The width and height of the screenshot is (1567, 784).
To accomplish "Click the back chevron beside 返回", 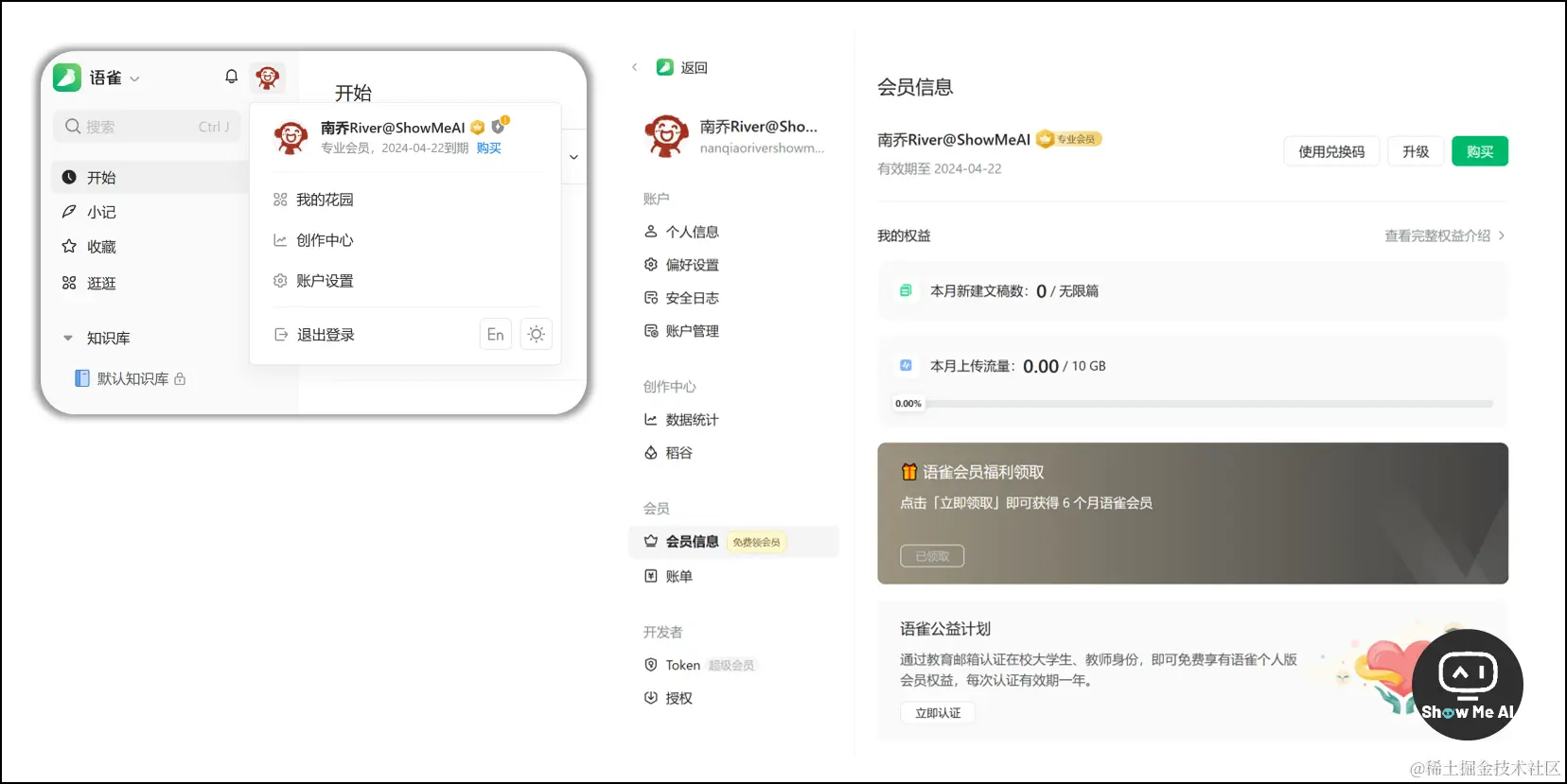I will click(635, 67).
